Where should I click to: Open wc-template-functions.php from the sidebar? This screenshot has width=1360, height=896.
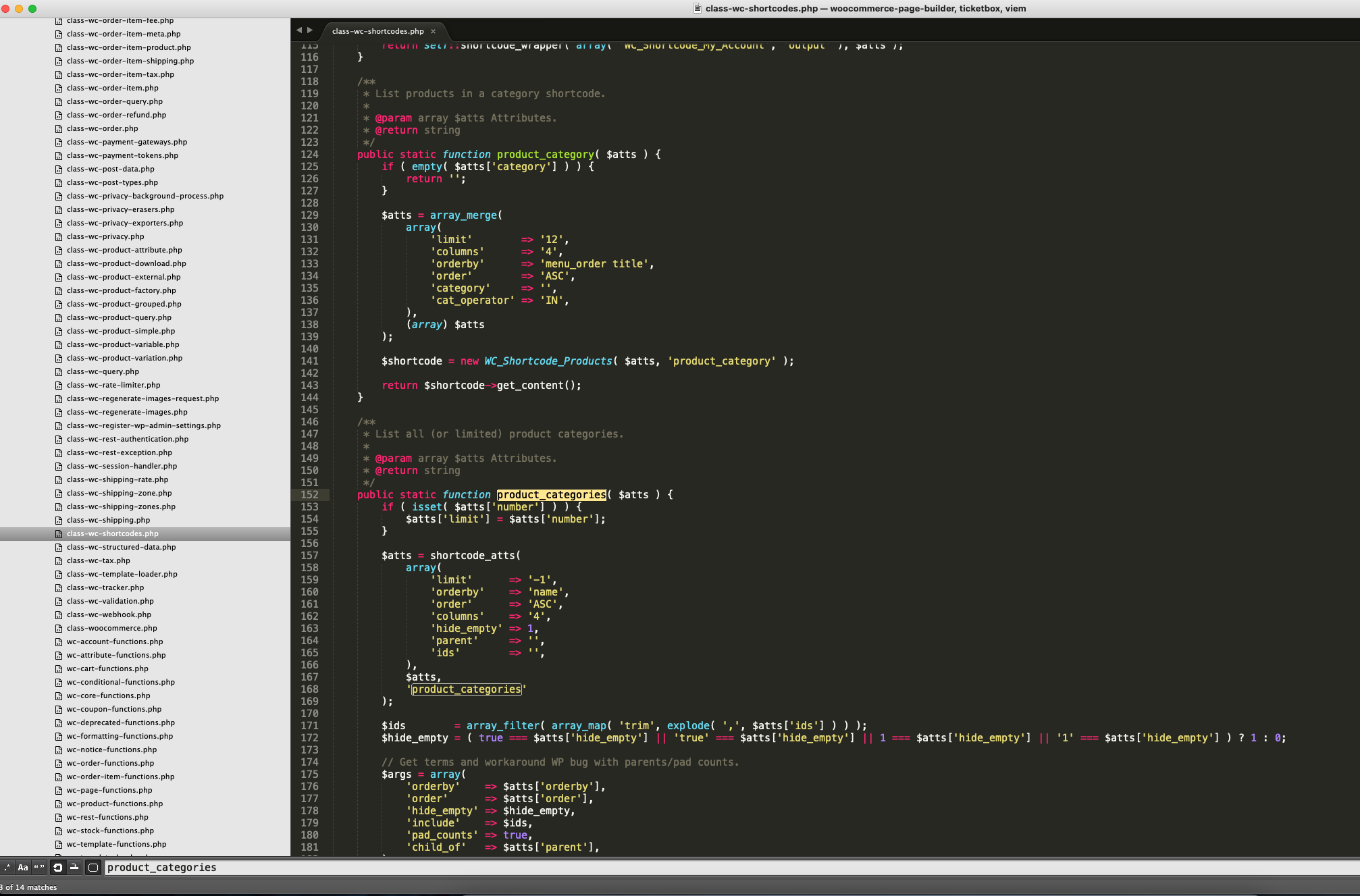(x=116, y=844)
